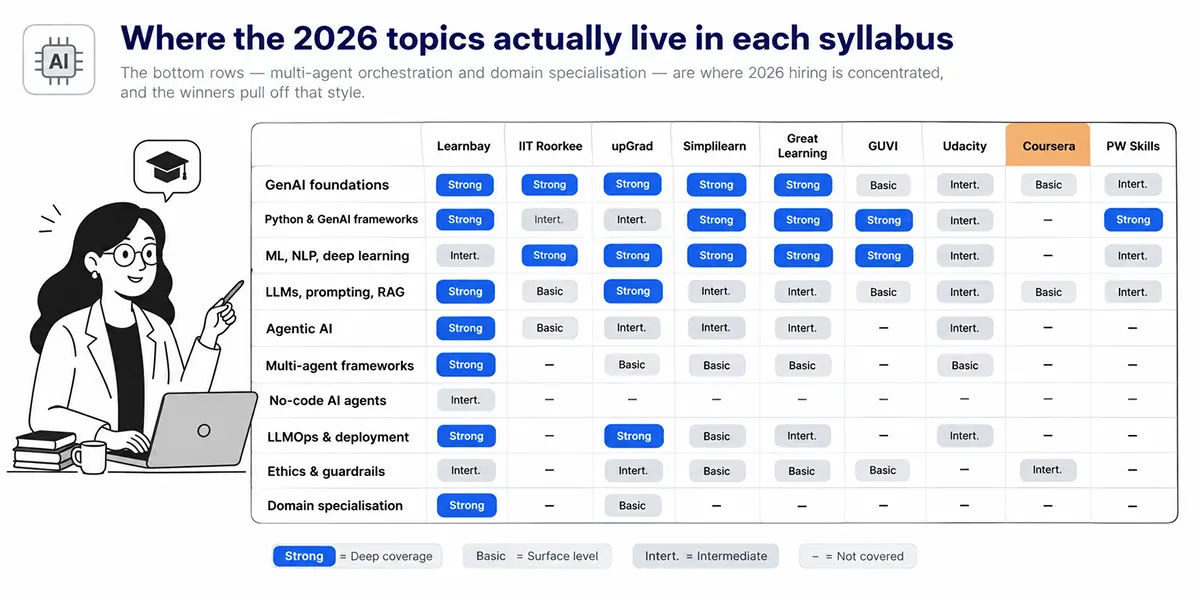Click the stack of books illustration
This screenshot has width=1200, height=600.
[43, 450]
